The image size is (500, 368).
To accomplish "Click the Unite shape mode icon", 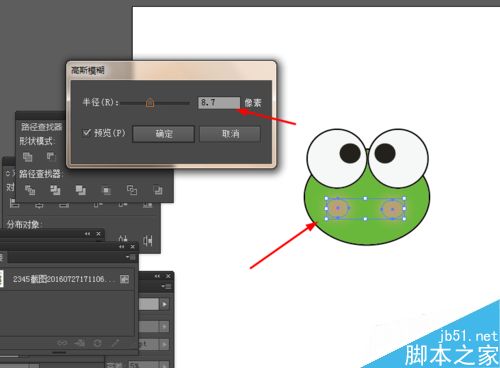I will (27, 156).
